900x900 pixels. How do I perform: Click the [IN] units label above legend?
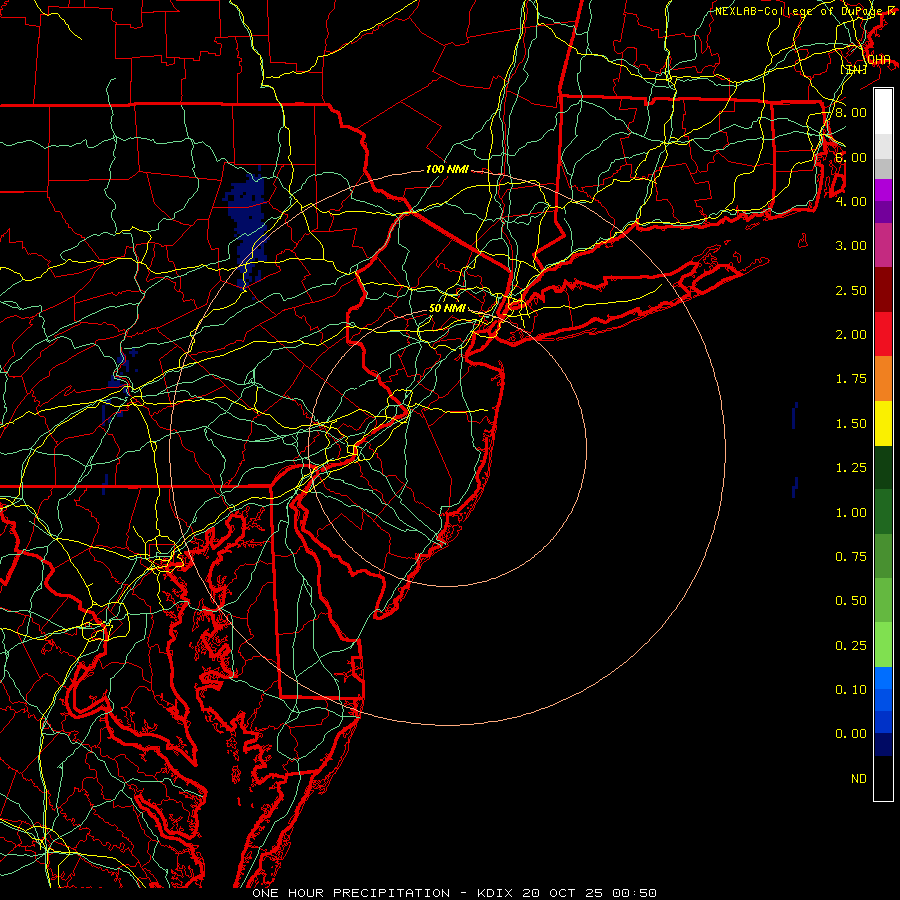coord(854,69)
